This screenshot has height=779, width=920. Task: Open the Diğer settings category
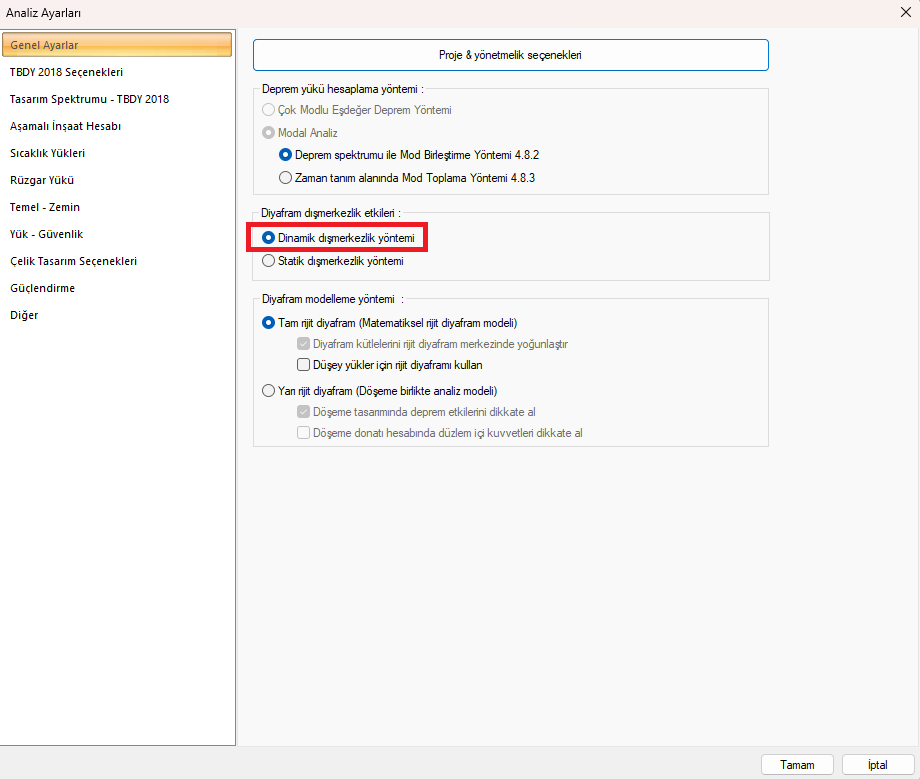(x=24, y=315)
